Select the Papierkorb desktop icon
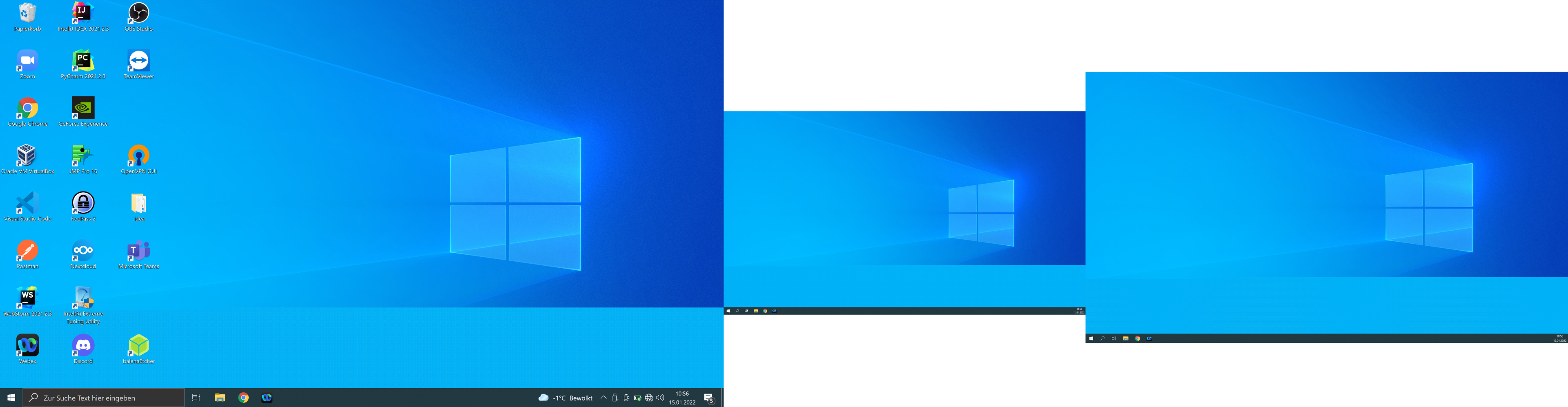Viewport: 1568px width, 407px height. click(27, 17)
